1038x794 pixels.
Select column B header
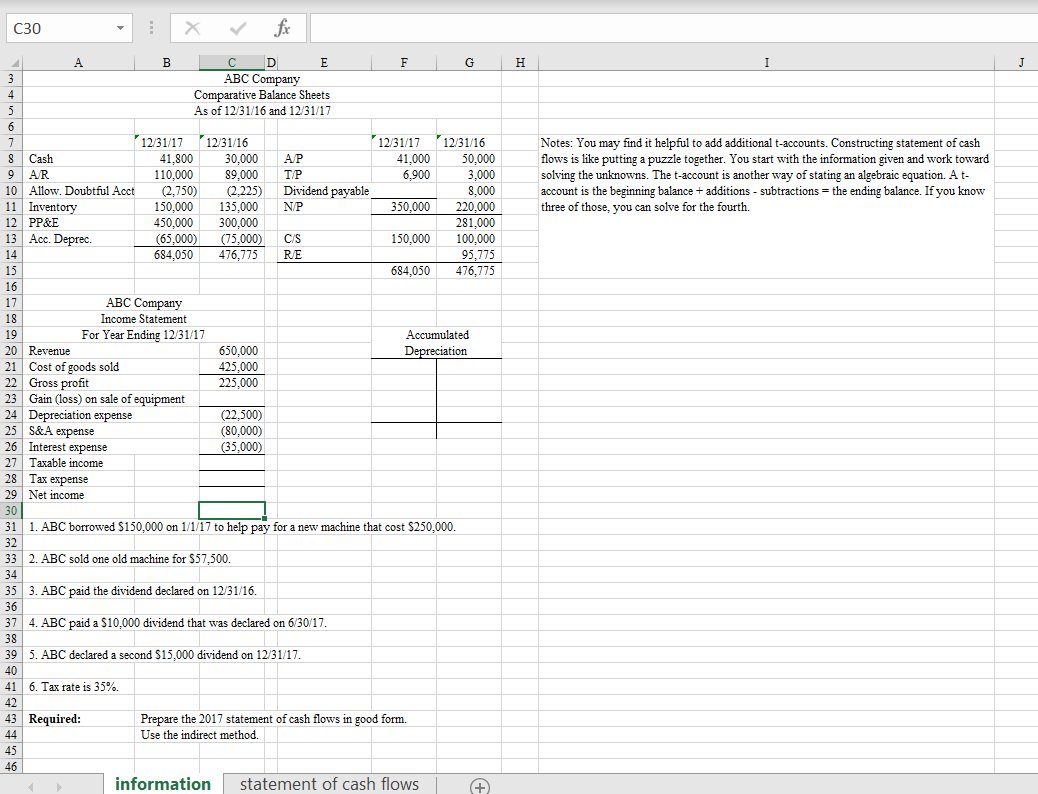(x=167, y=63)
